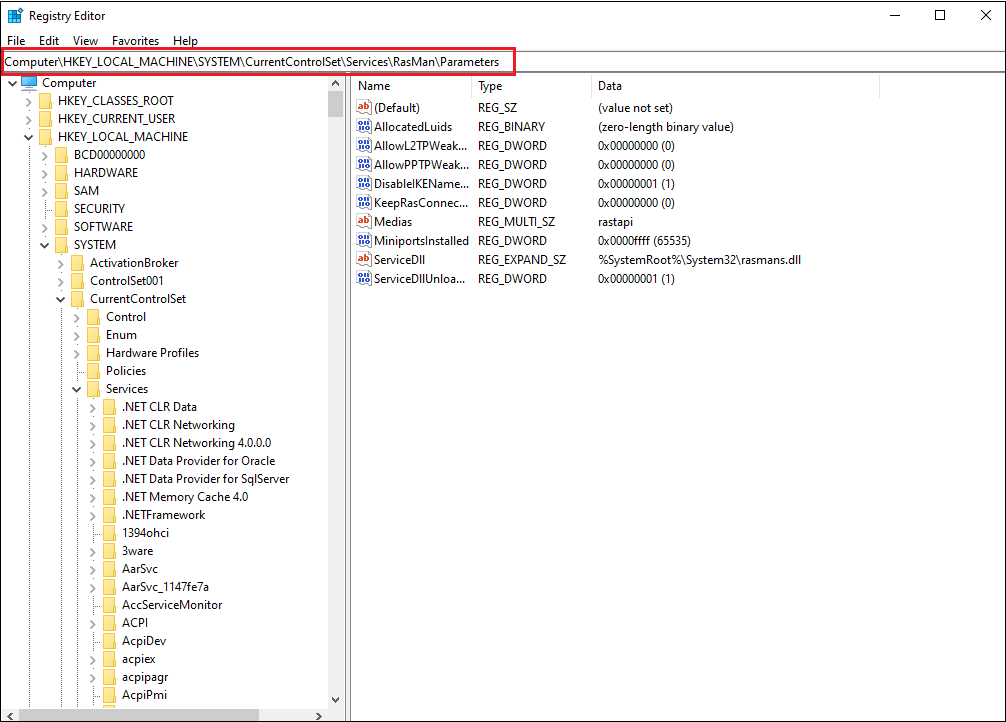Click the Policies key folder icon
Screen dimensions: 1006x722
tap(94, 370)
